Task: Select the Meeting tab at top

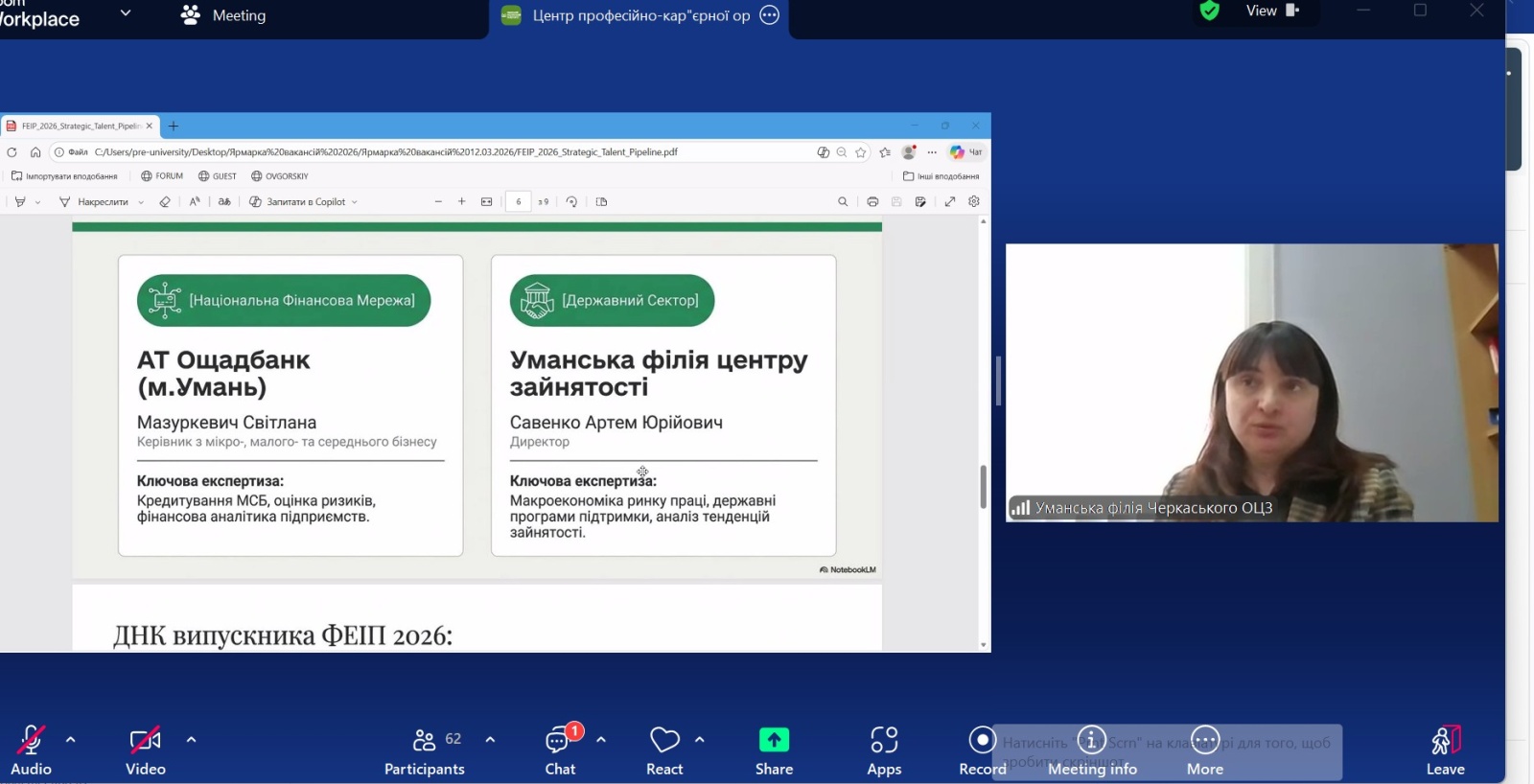Action: [x=224, y=15]
